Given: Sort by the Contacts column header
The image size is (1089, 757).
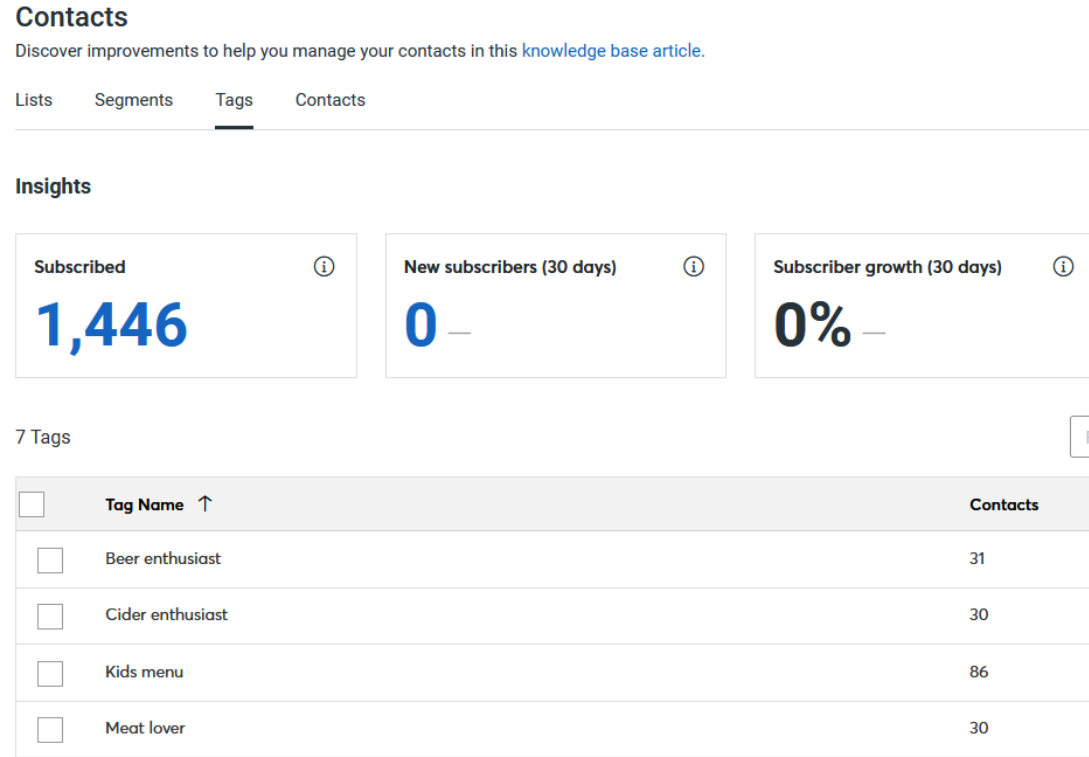Looking at the screenshot, I should click(x=1004, y=504).
